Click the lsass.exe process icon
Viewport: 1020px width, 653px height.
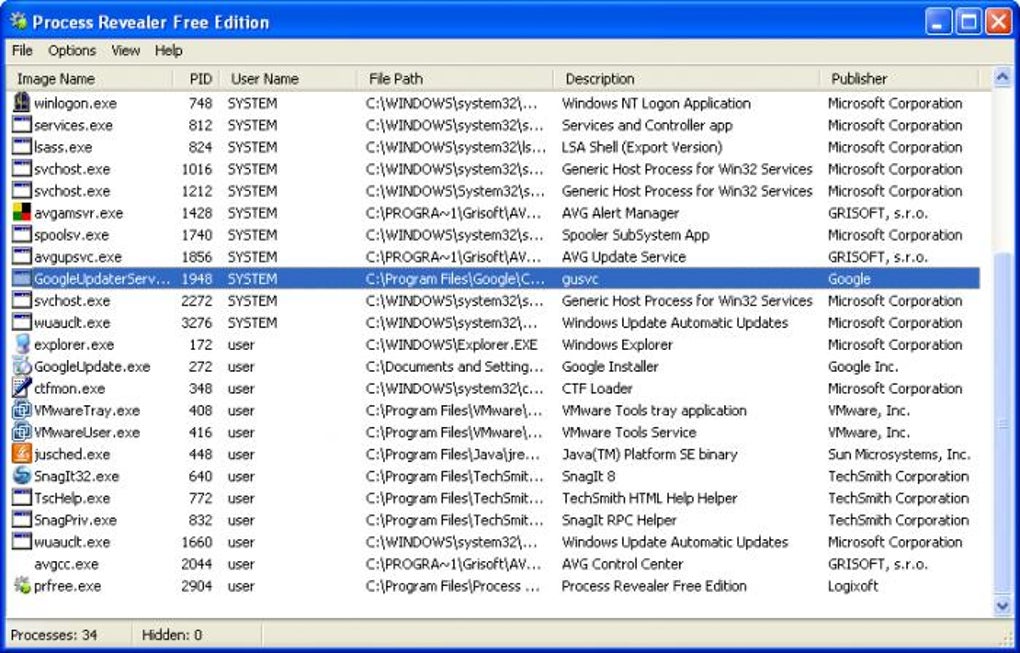coord(21,147)
